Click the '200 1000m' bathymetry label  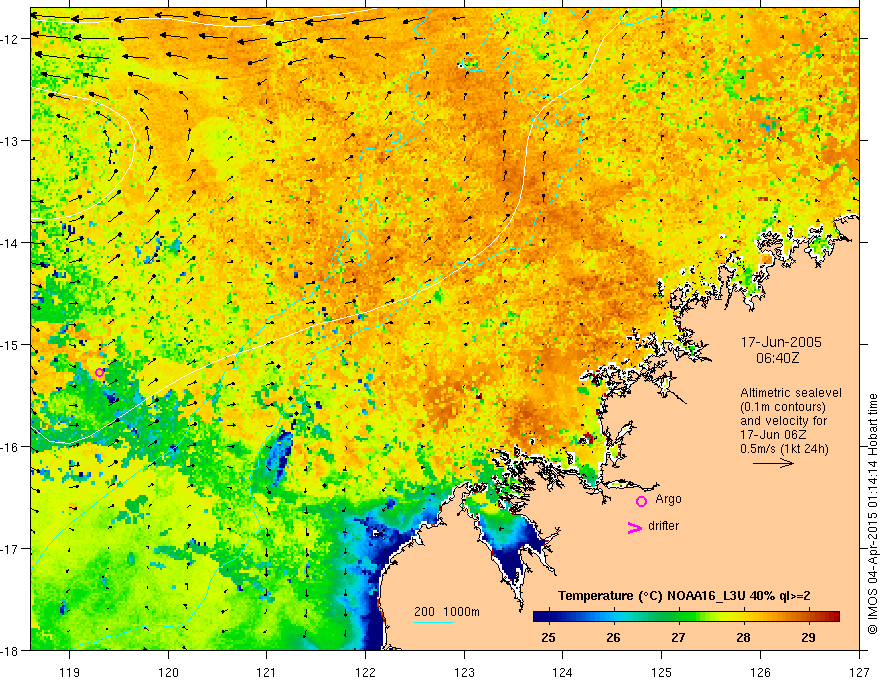click(x=447, y=612)
